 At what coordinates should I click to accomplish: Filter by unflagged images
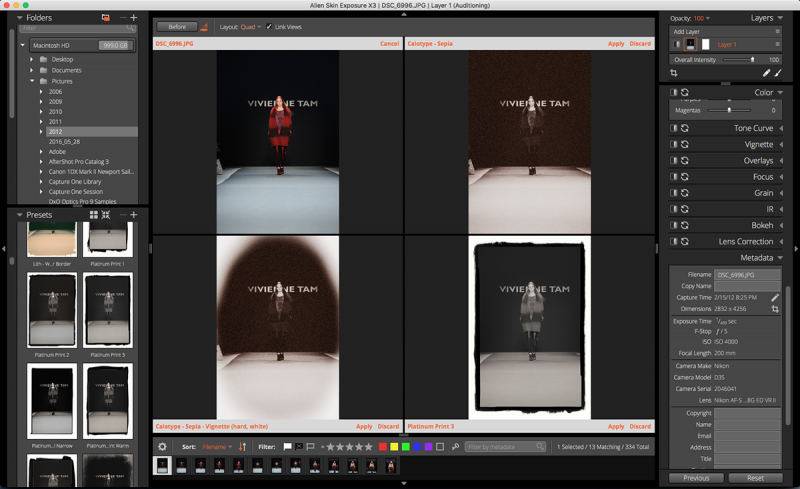[310, 447]
